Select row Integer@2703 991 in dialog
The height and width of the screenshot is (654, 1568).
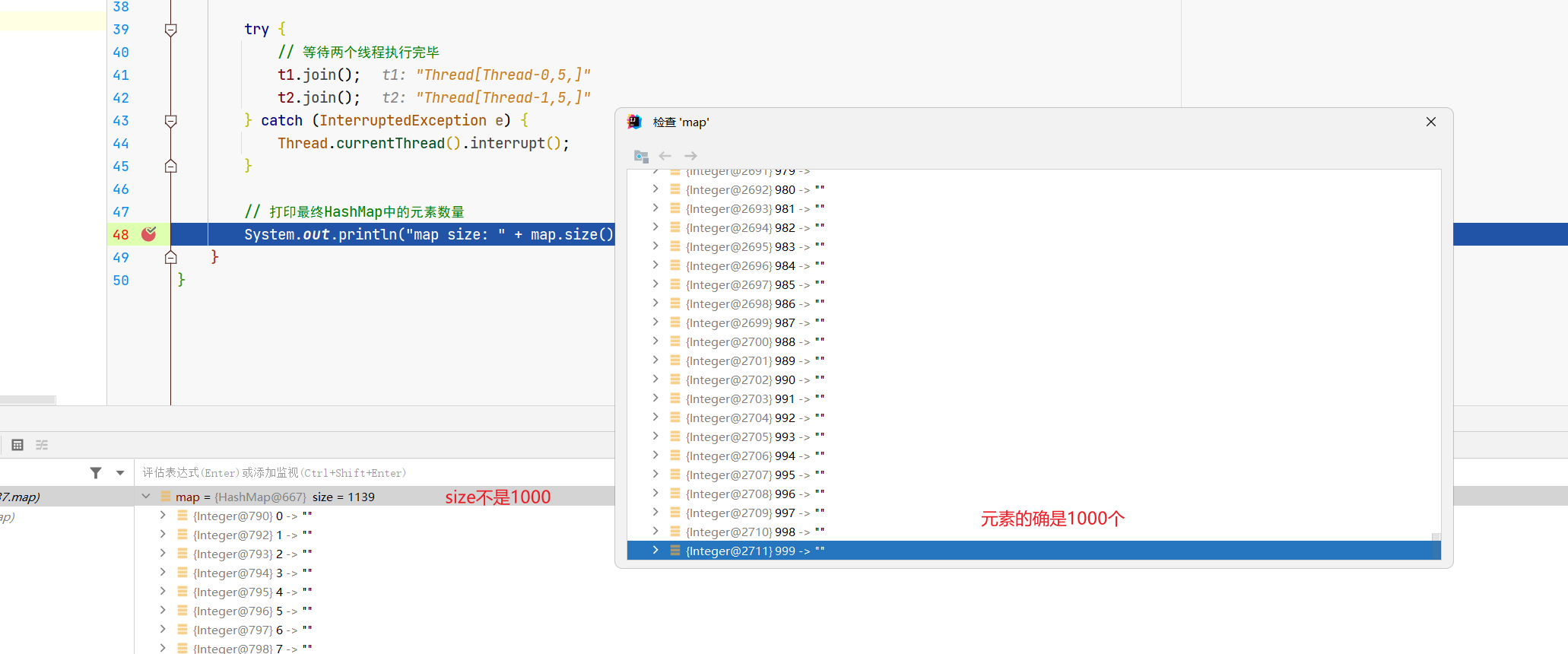click(x=1030, y=398)
